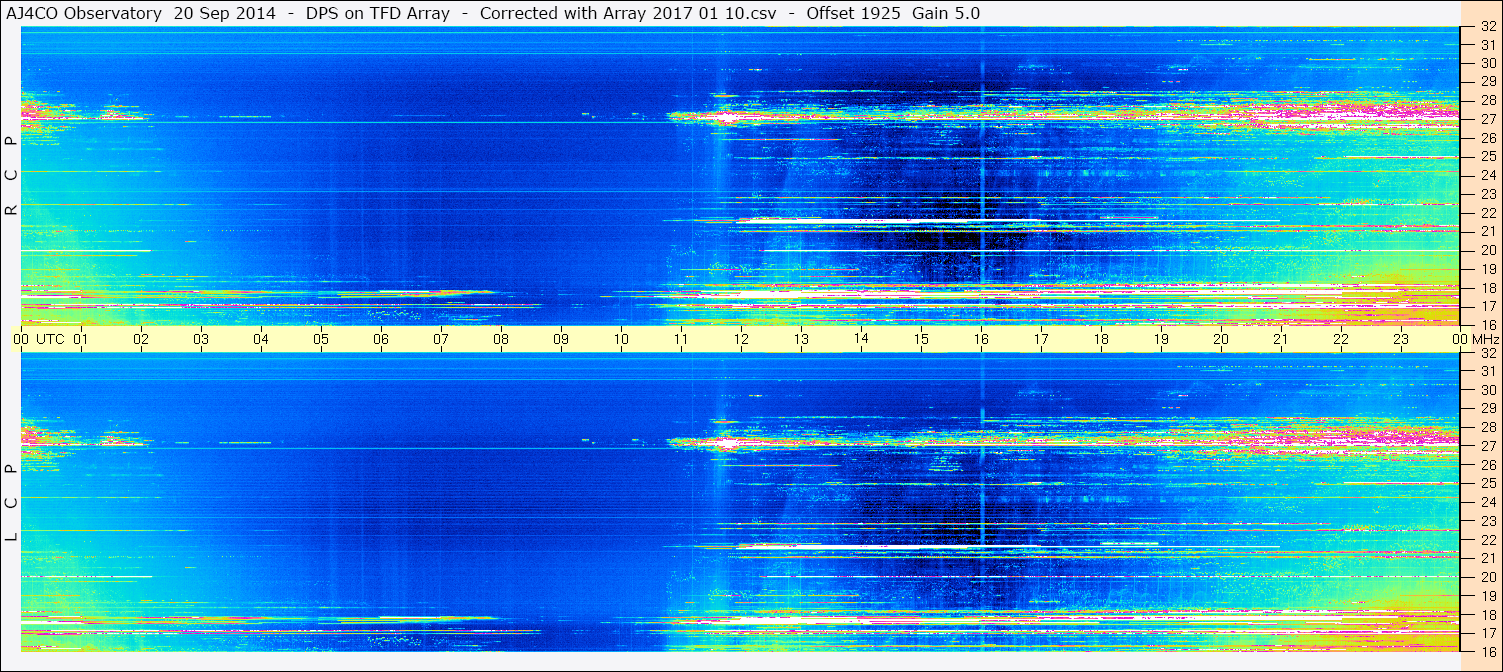Click the '04' hour tick label

tap(261, 340)
